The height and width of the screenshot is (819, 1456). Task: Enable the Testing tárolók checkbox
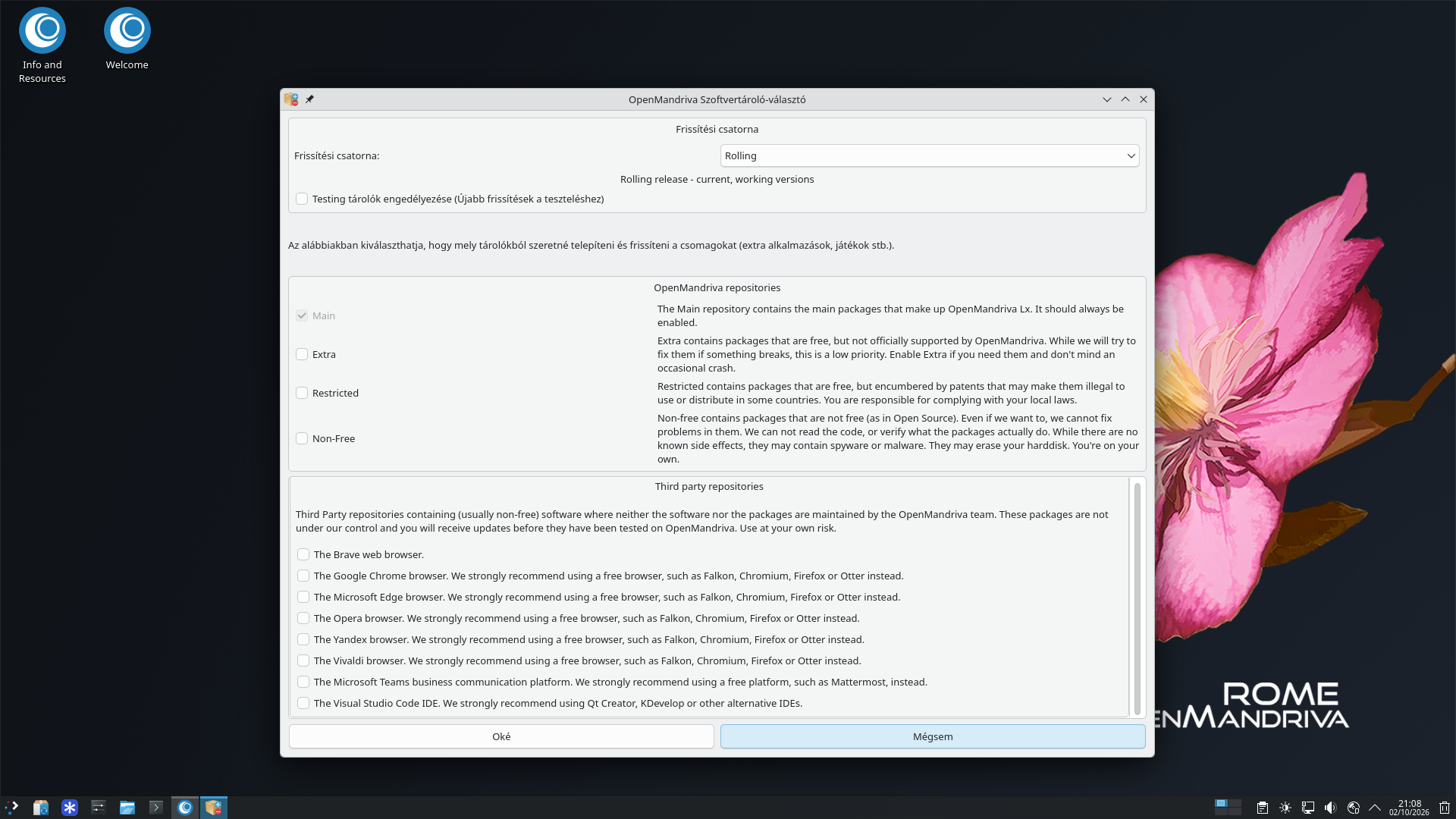[302, 199]
